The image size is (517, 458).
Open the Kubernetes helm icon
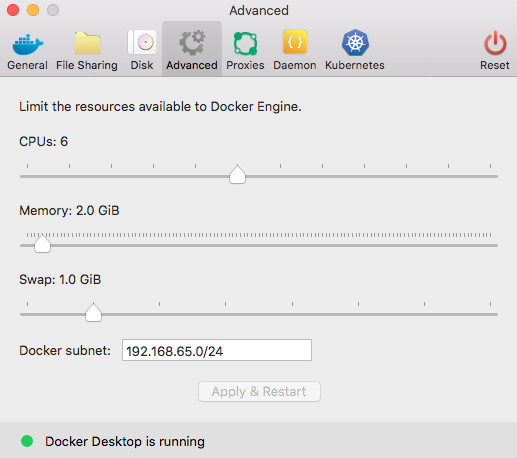tap(355, 42)
